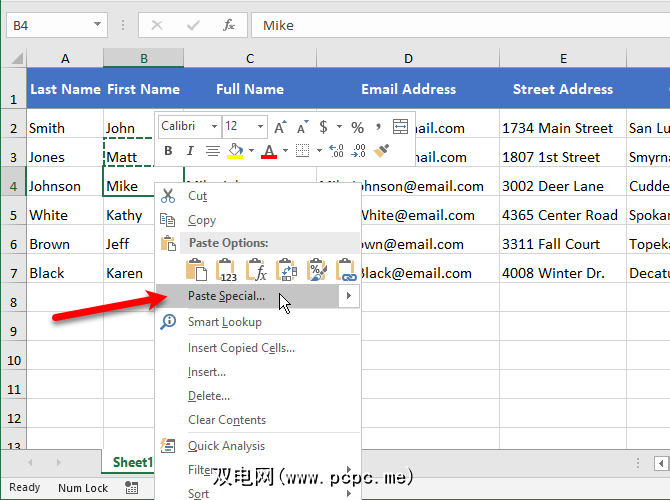Select column D header

click(x=408, y=58)
